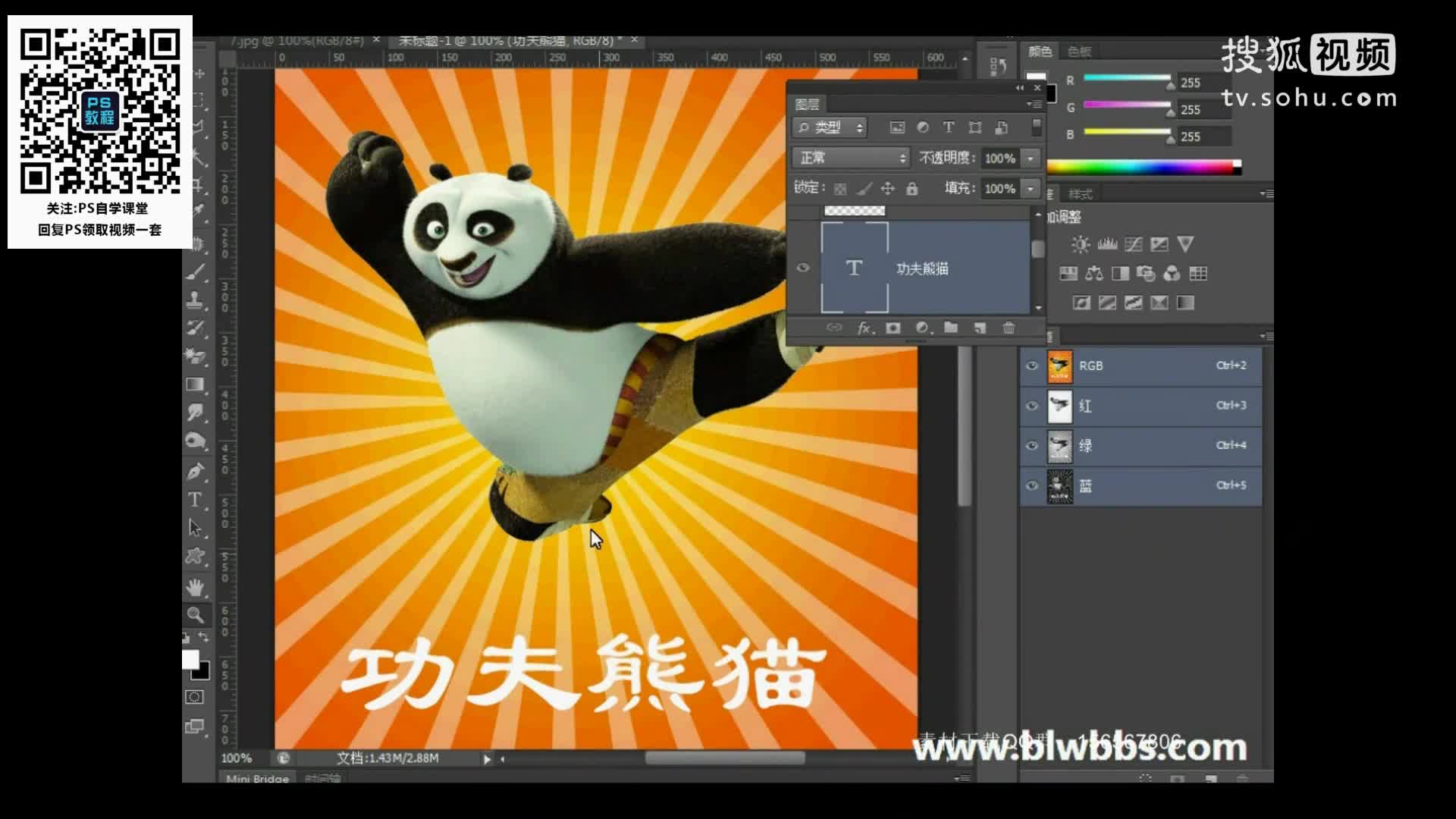
Task: Select the Brush tool
Action: pyautogui.click(x=196, y=271)
